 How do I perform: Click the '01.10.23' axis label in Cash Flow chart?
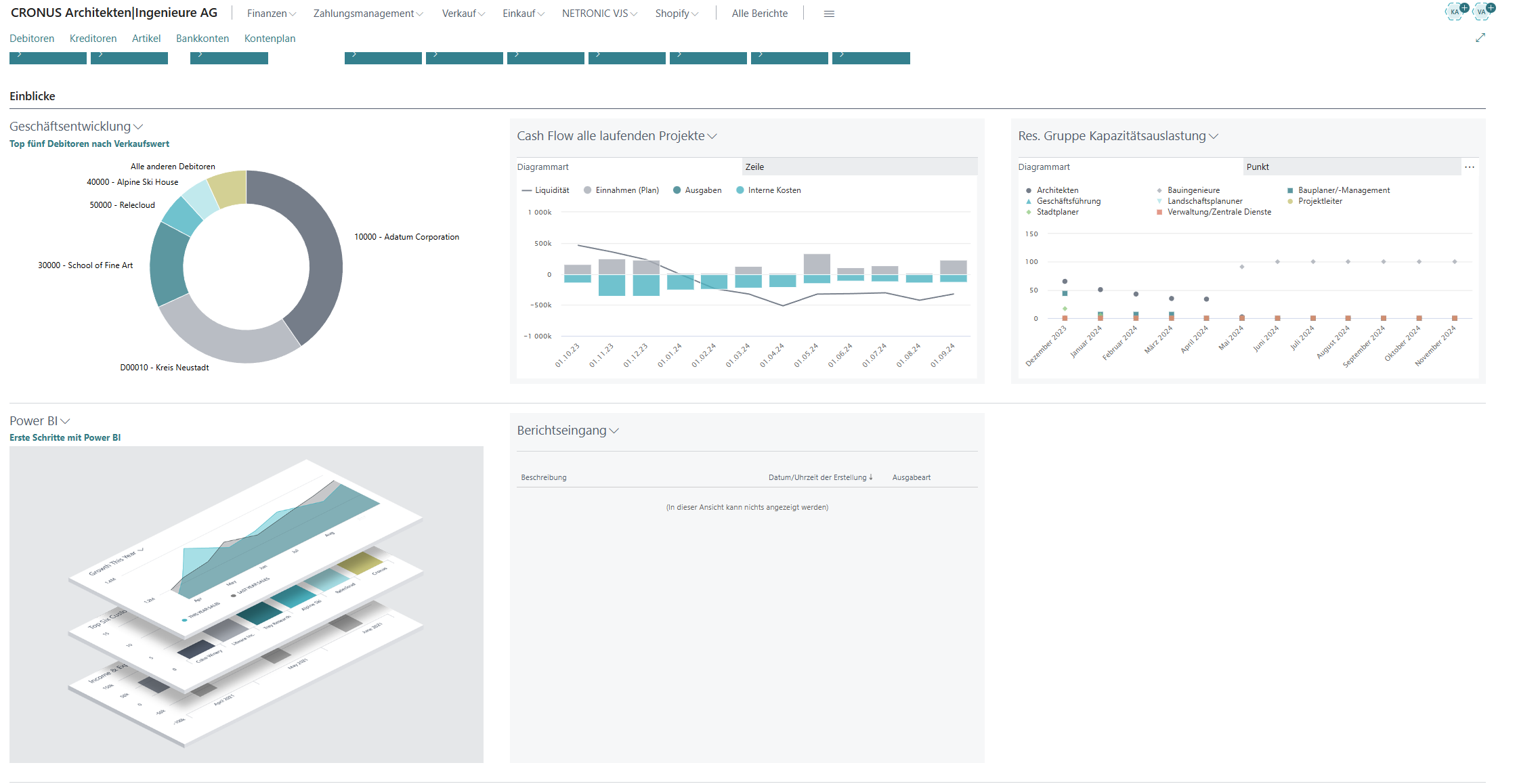[568, 355]
